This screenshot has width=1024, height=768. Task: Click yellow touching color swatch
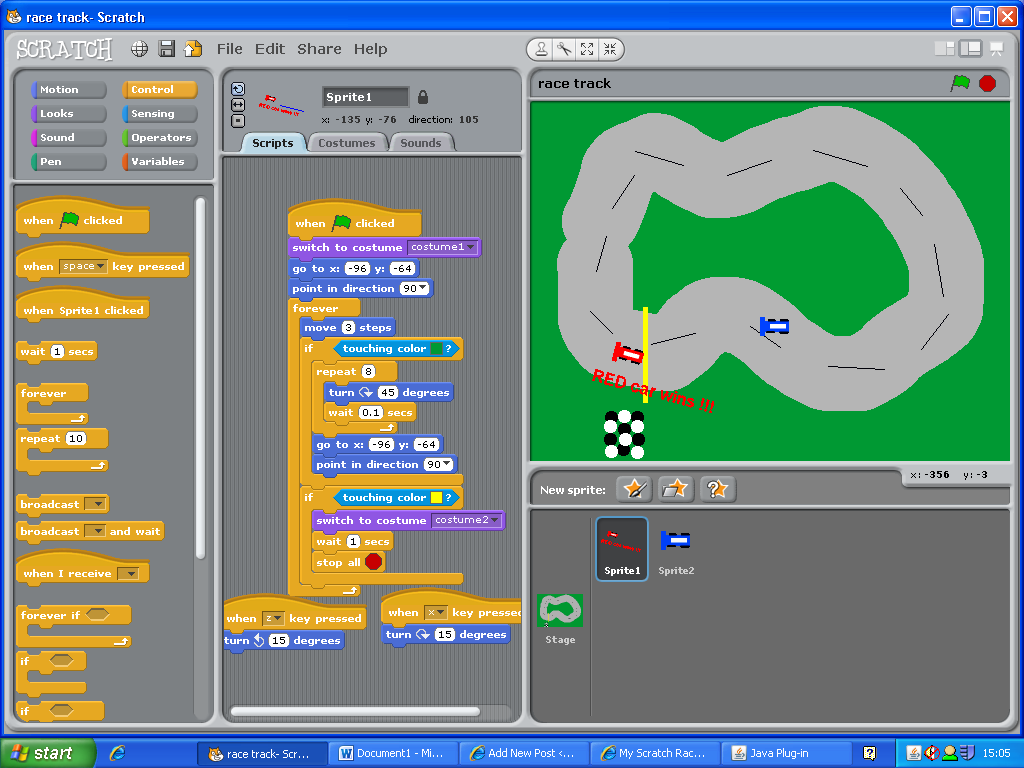[x=436, y=498]
